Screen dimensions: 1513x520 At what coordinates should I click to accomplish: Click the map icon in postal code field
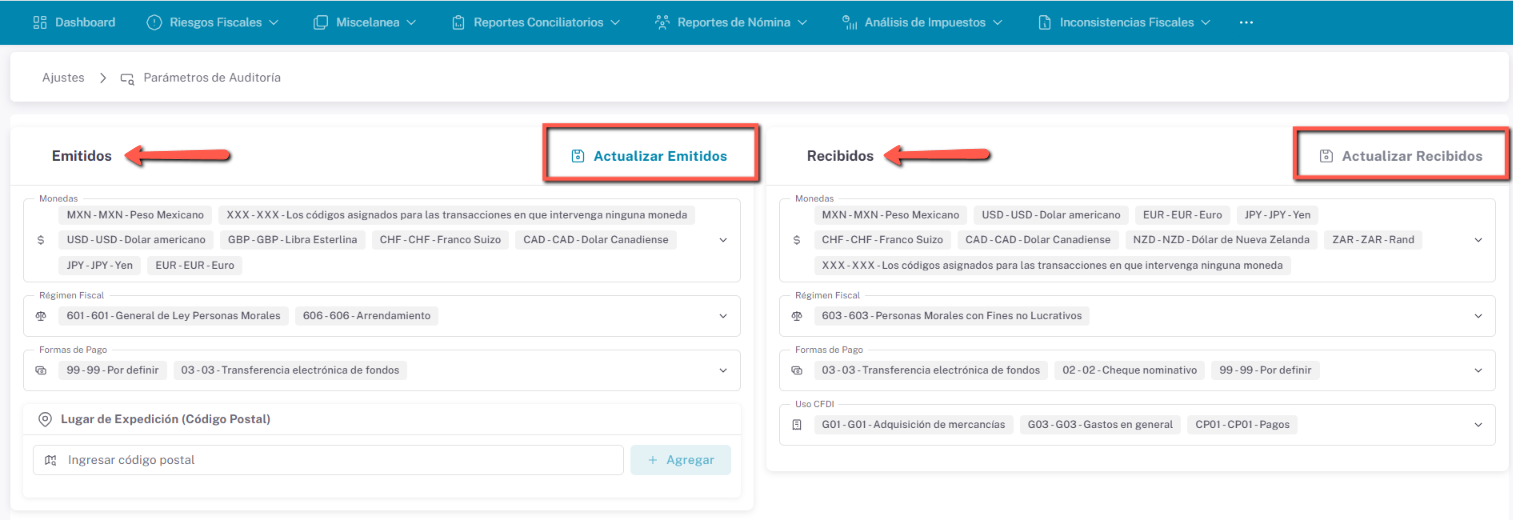coord(52,460)
